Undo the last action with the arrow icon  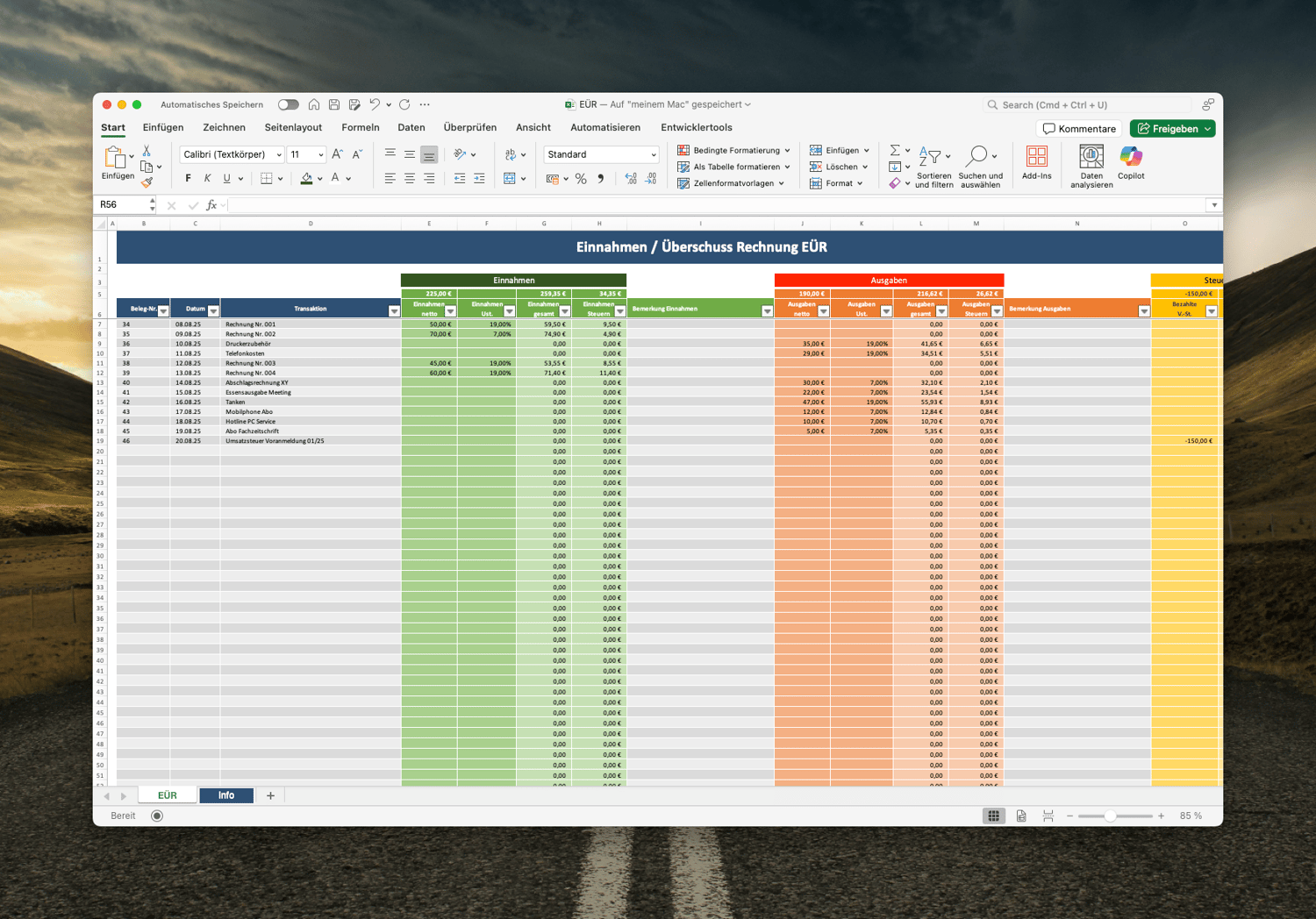(375, 104)
